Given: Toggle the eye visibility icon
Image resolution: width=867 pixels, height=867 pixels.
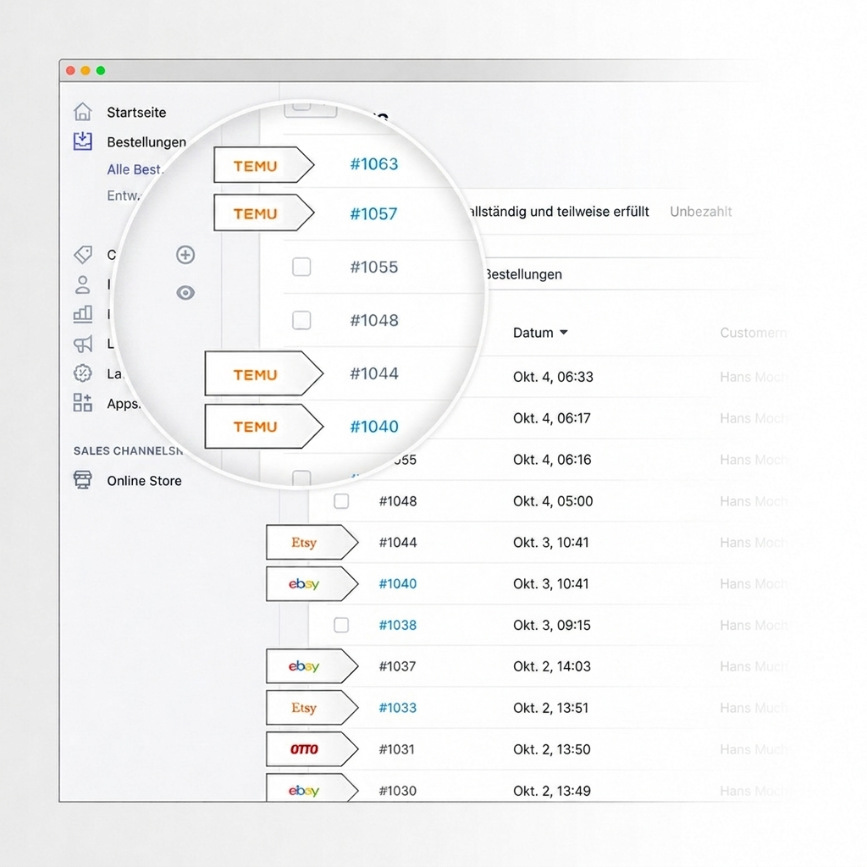Looking at the screenshot, I should click(x=185, y=293).
